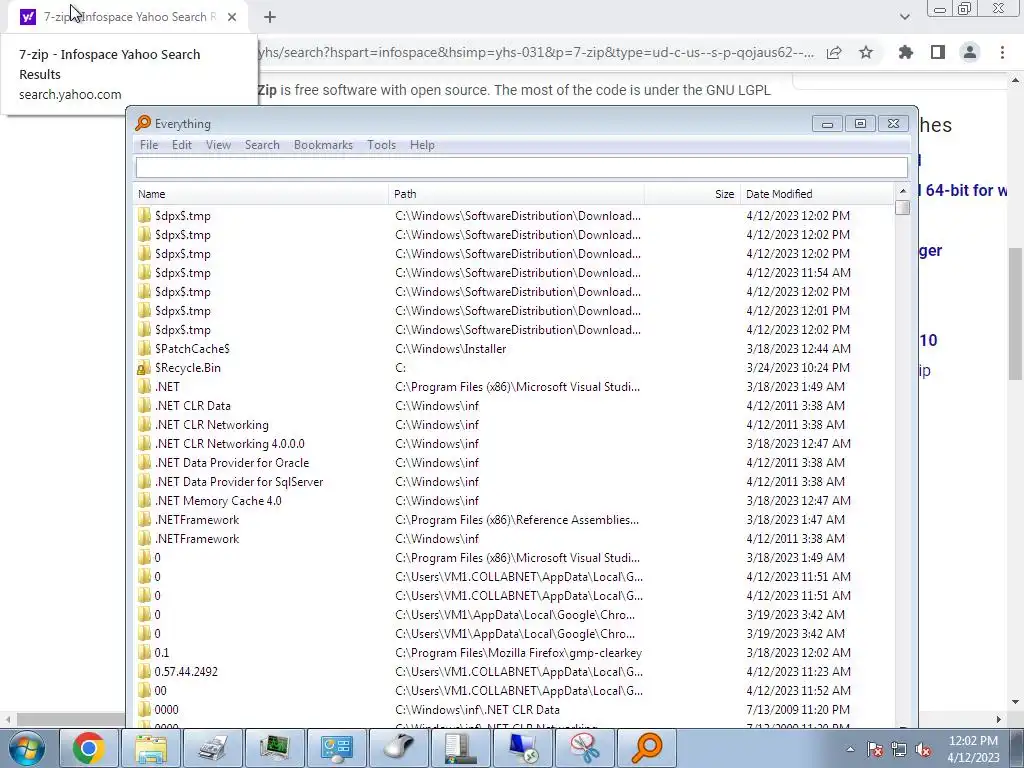This screenshot has width=1024, height=768.
Task: Bookmark this page with the star icon
Action: (x=866, y=52)
